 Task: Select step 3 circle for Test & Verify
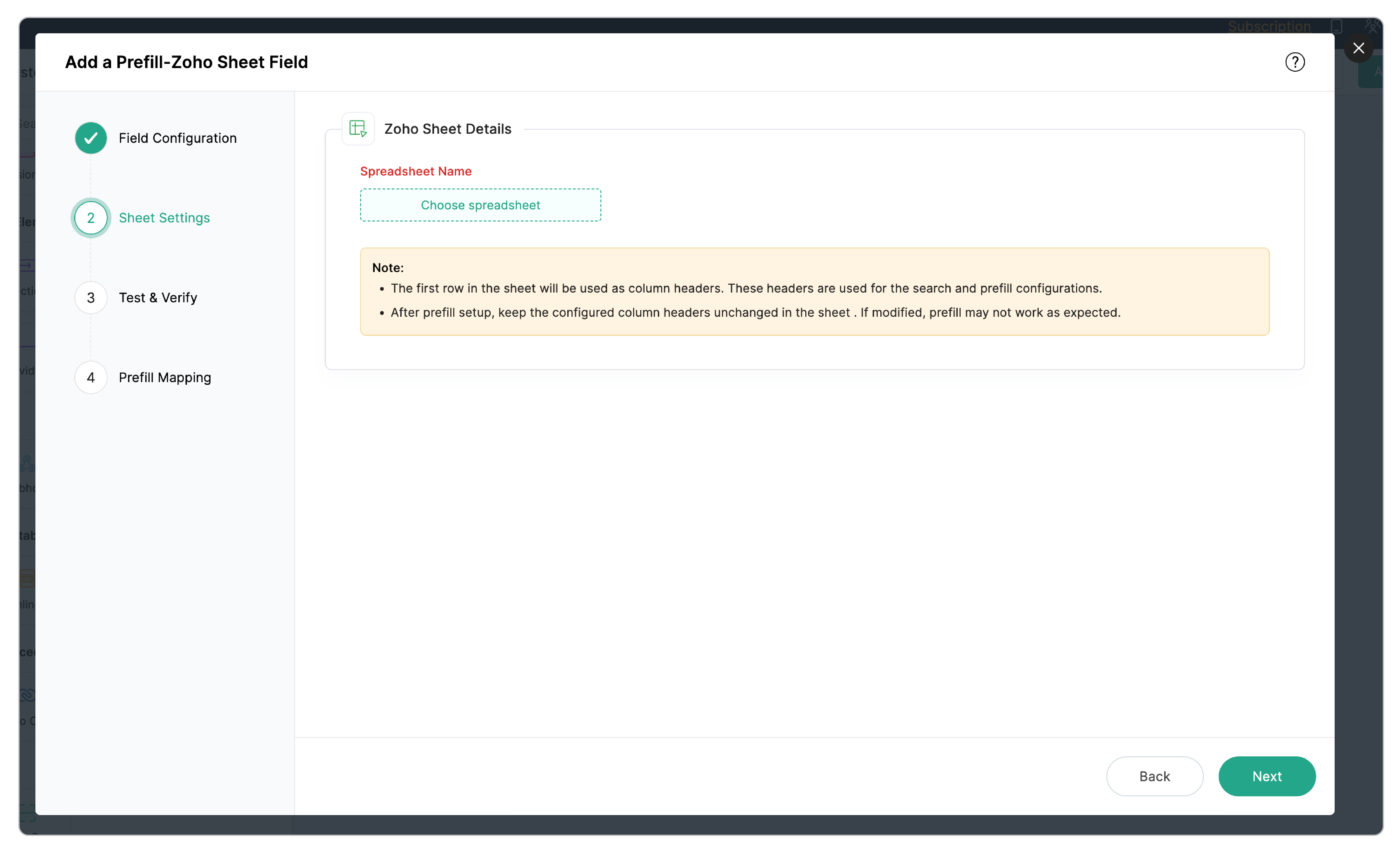click(x=91, y=298)
